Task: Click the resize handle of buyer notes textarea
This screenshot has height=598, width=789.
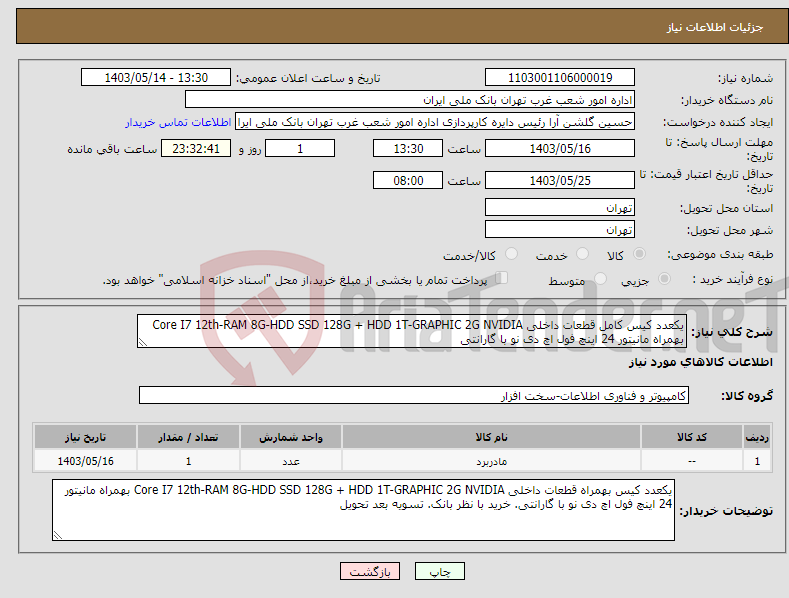Action: click(x=58, y=535)
